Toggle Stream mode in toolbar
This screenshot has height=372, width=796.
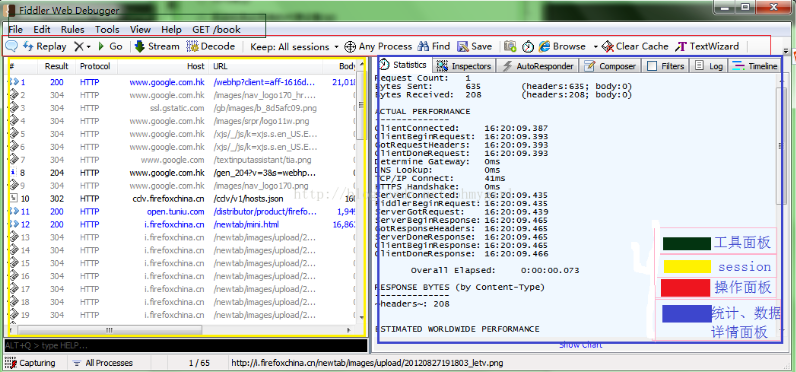(x=157, y=46)
